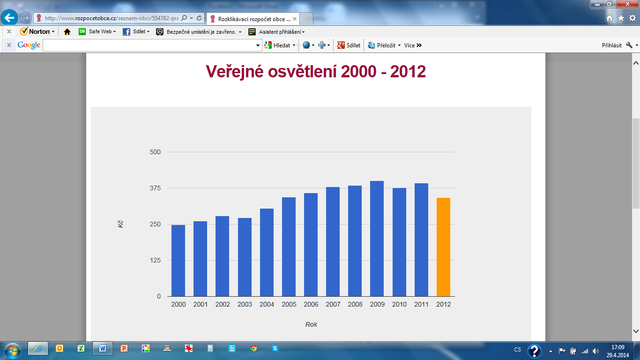Open Favorites star icon
640x360 pixels.
pyautogui.click(x=621, y=18)
